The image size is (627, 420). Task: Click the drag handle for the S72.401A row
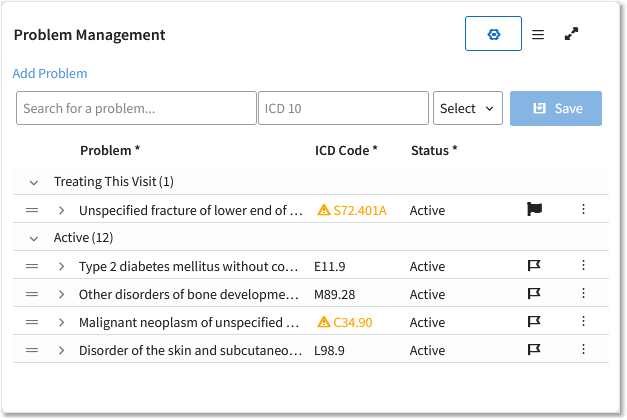click(32, 210)
